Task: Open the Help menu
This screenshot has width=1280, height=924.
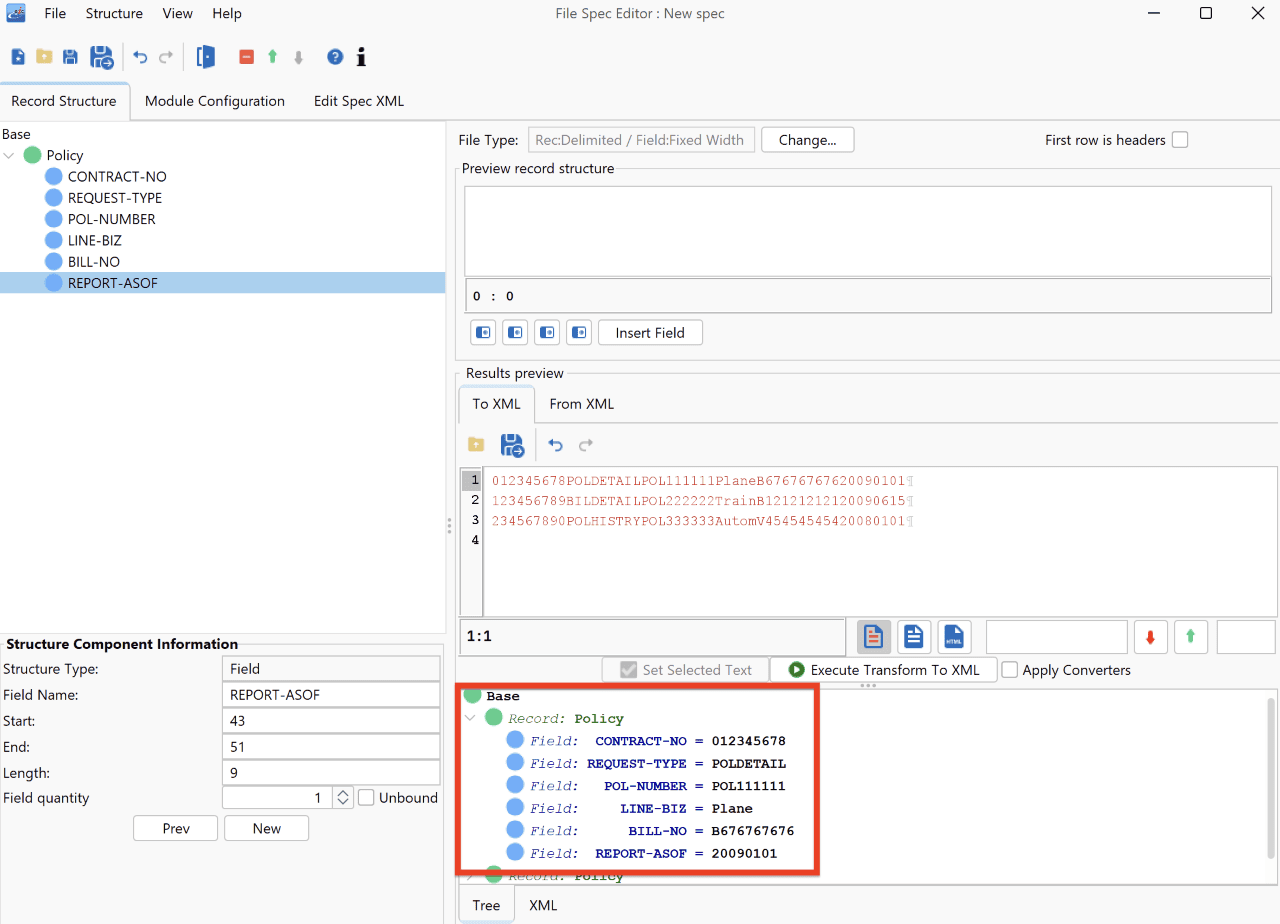Action: (x=227, y=13)
